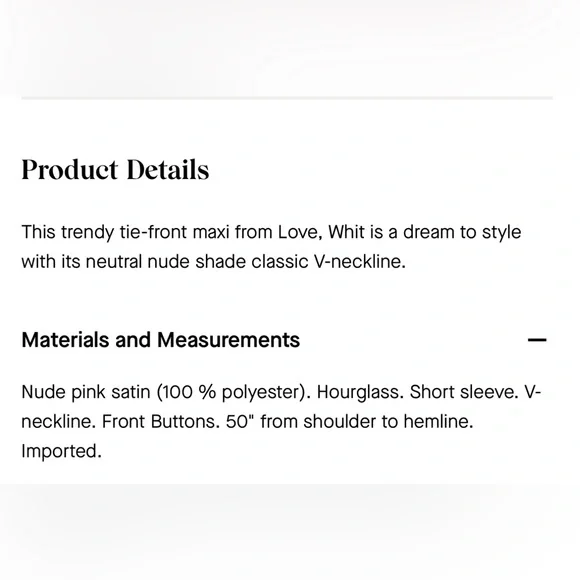Screen dimensions: 580x580
Task: Click the Materials and Measurements heading
Action: [x=161, y=340]
